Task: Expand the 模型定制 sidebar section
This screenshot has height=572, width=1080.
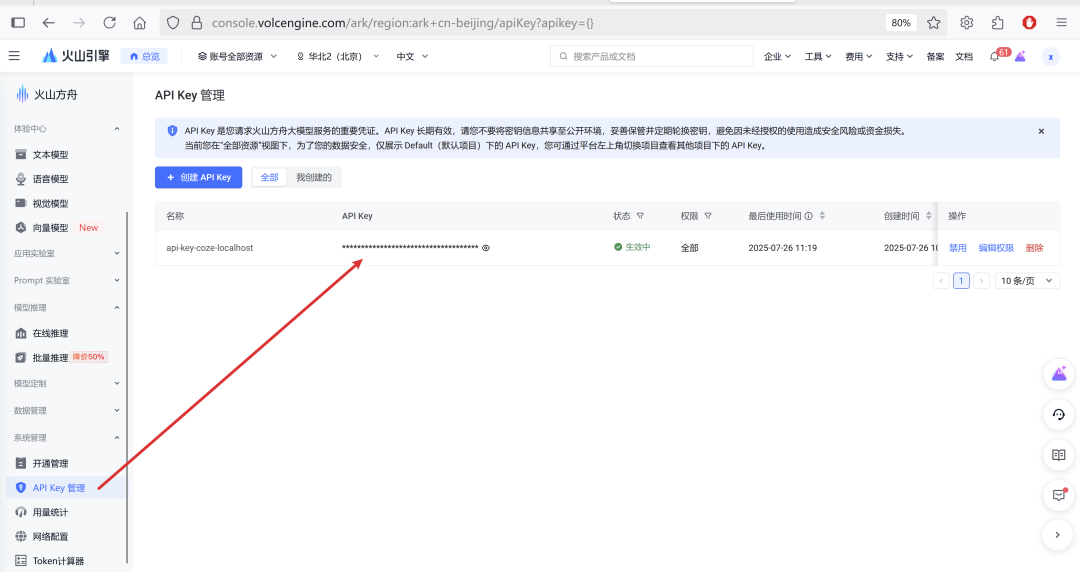Action: pos(66,383)
